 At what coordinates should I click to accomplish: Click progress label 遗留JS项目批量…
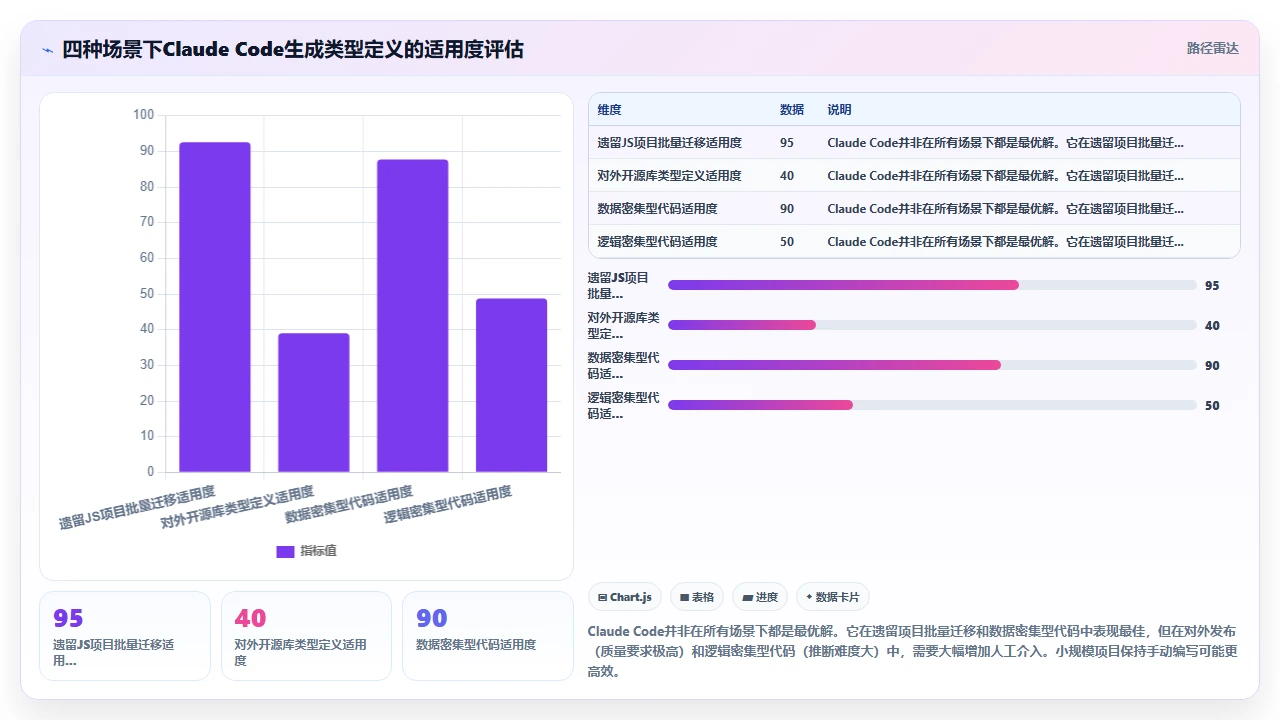619,286
